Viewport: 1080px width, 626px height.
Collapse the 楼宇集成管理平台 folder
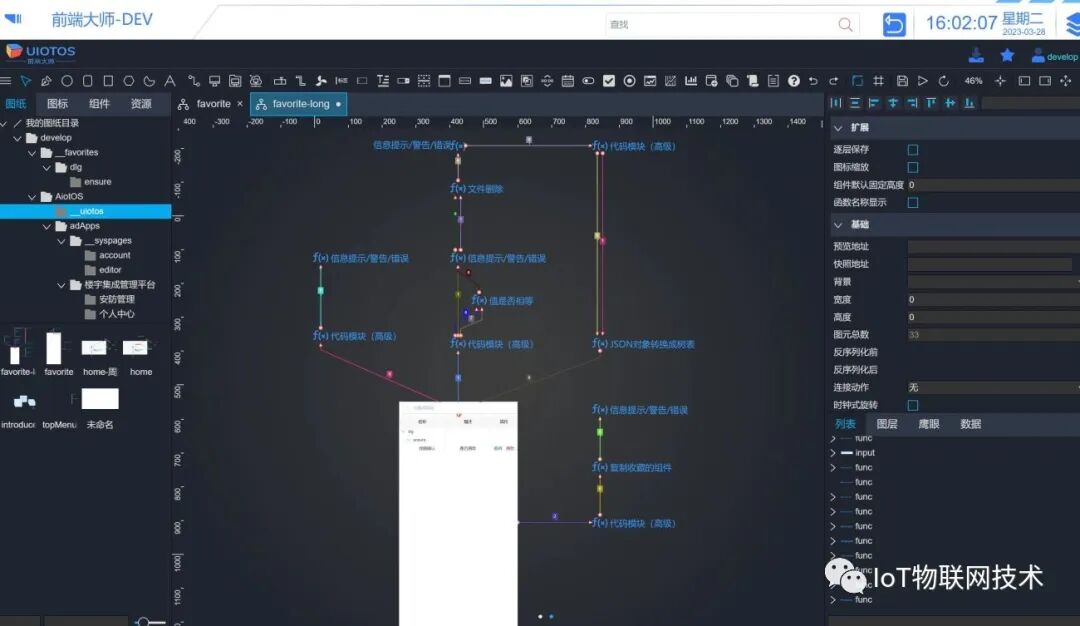(61, 285)
